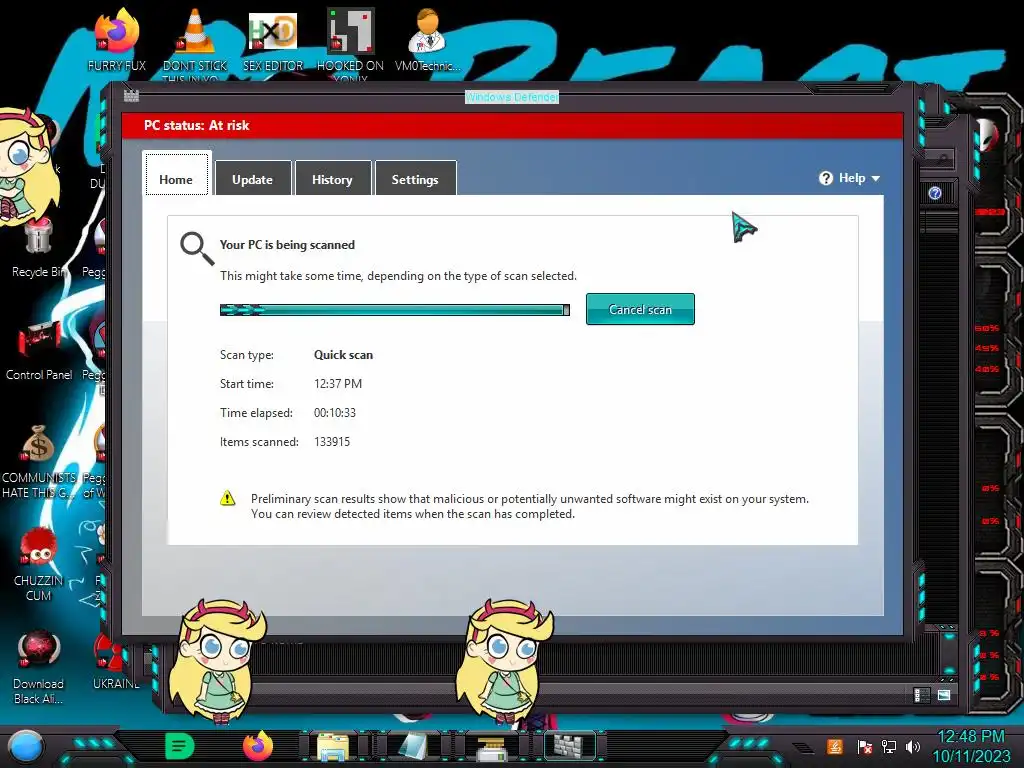
Task: Switch to the Home tab
Action: point(176,174)
